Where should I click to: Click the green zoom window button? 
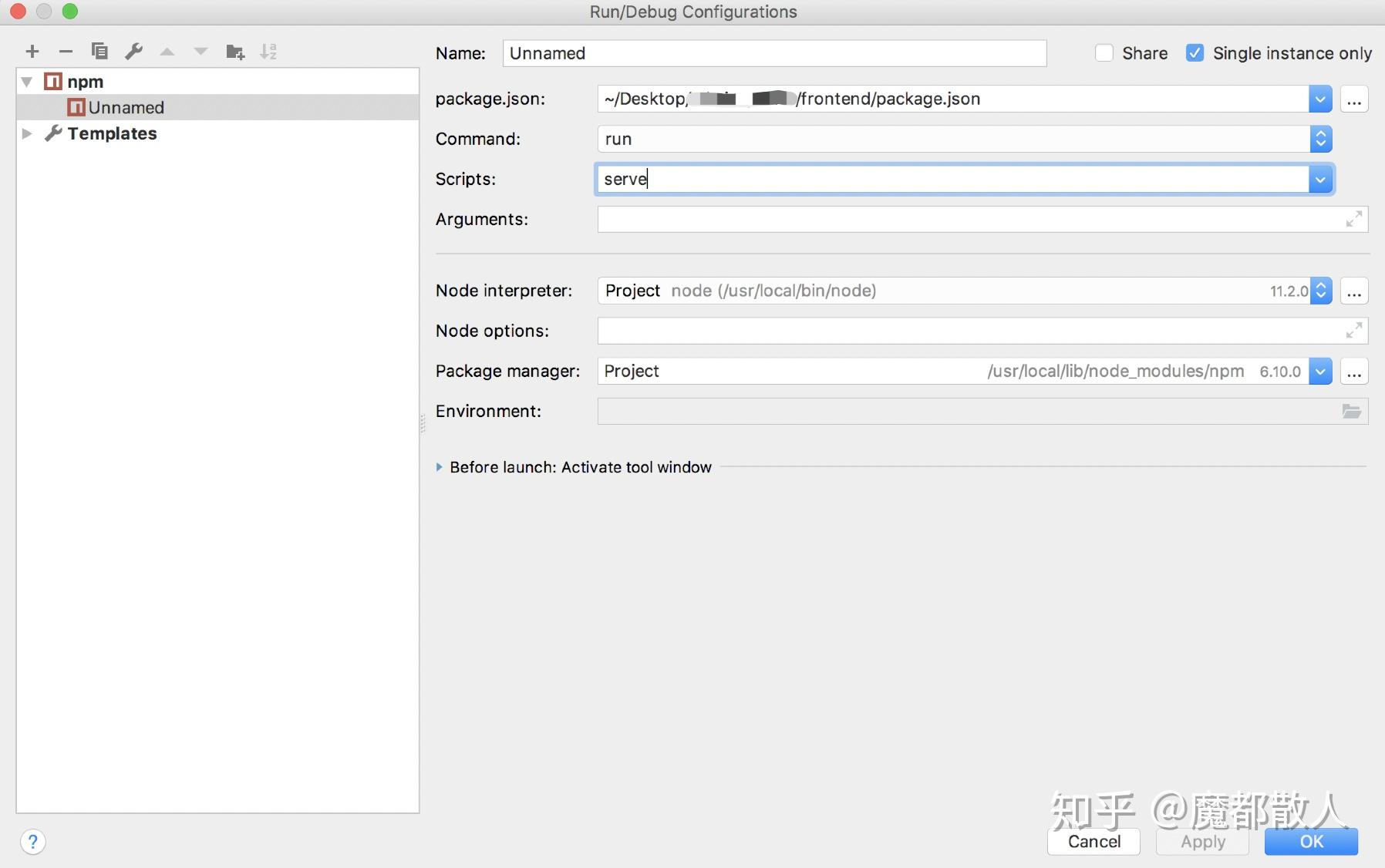(x=70, y=12)
